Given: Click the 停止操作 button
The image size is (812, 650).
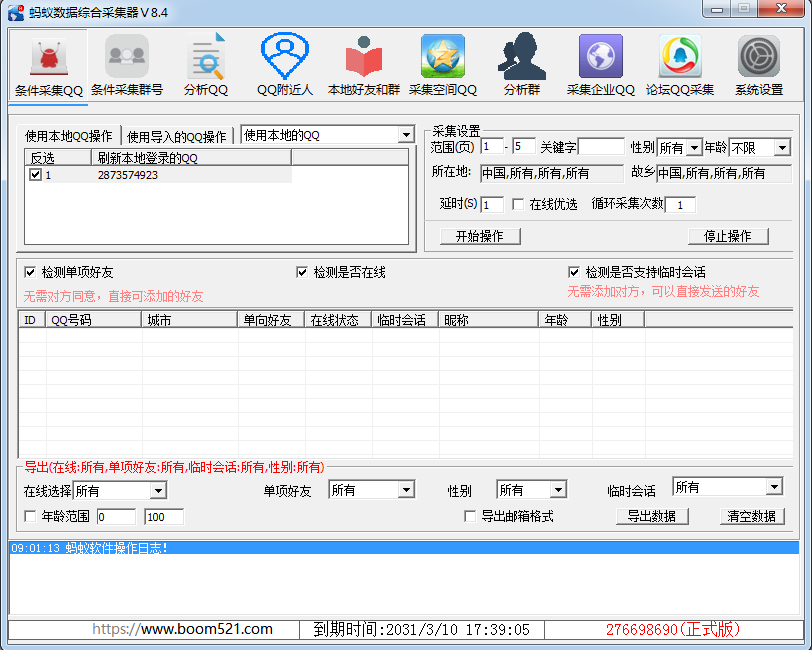Looking at the screenshot, I should click(728, 236).
